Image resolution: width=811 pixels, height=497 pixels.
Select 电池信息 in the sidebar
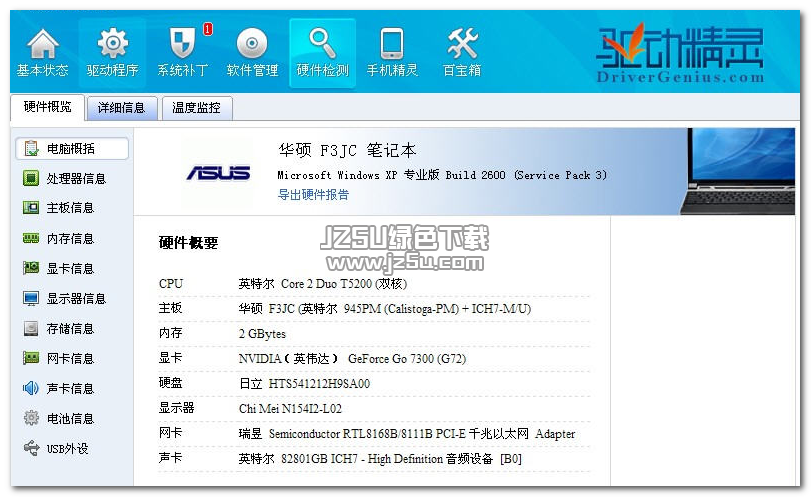(x=72, y=418)
